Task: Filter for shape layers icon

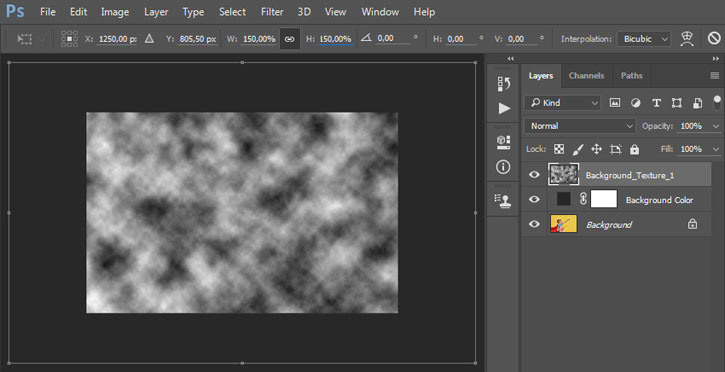Action: click(x=677, y=103)
